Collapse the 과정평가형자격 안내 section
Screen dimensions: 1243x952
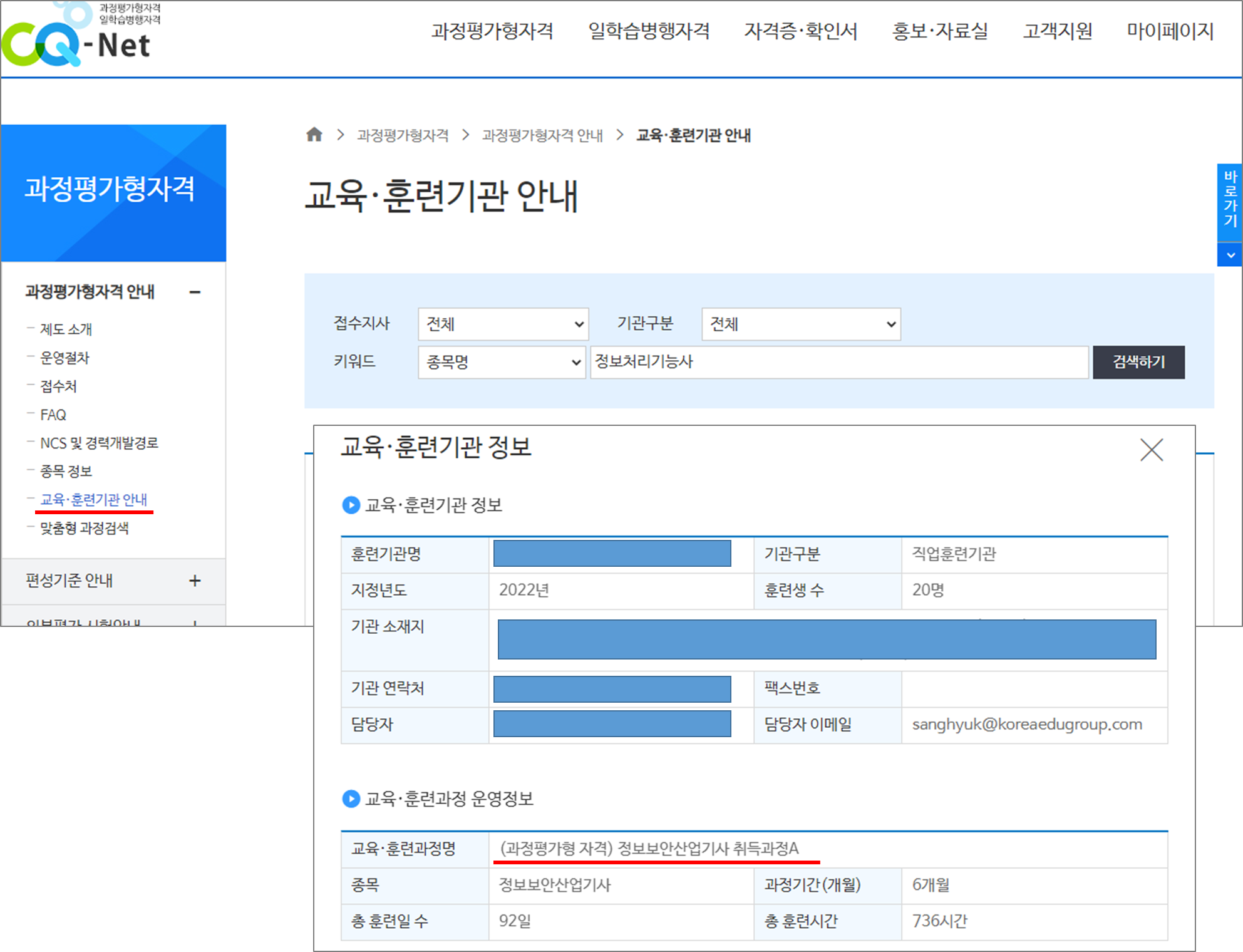(195, 292)
